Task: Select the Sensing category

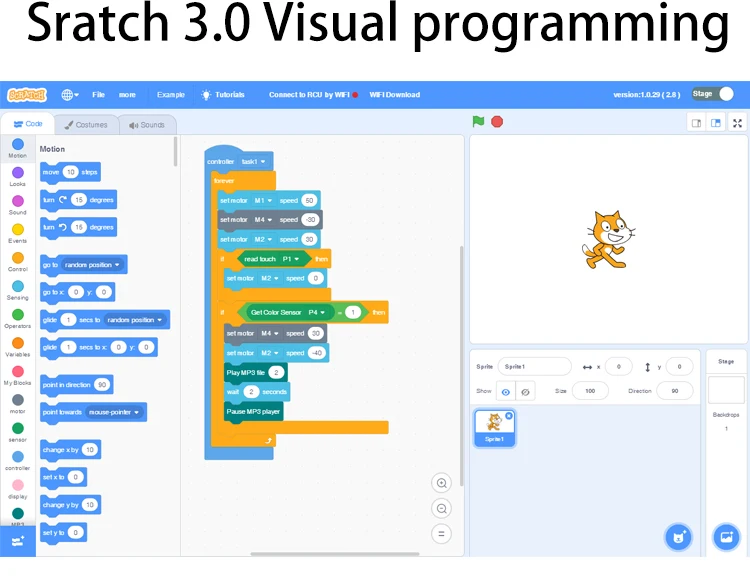Action: click(x=18, y=290)
